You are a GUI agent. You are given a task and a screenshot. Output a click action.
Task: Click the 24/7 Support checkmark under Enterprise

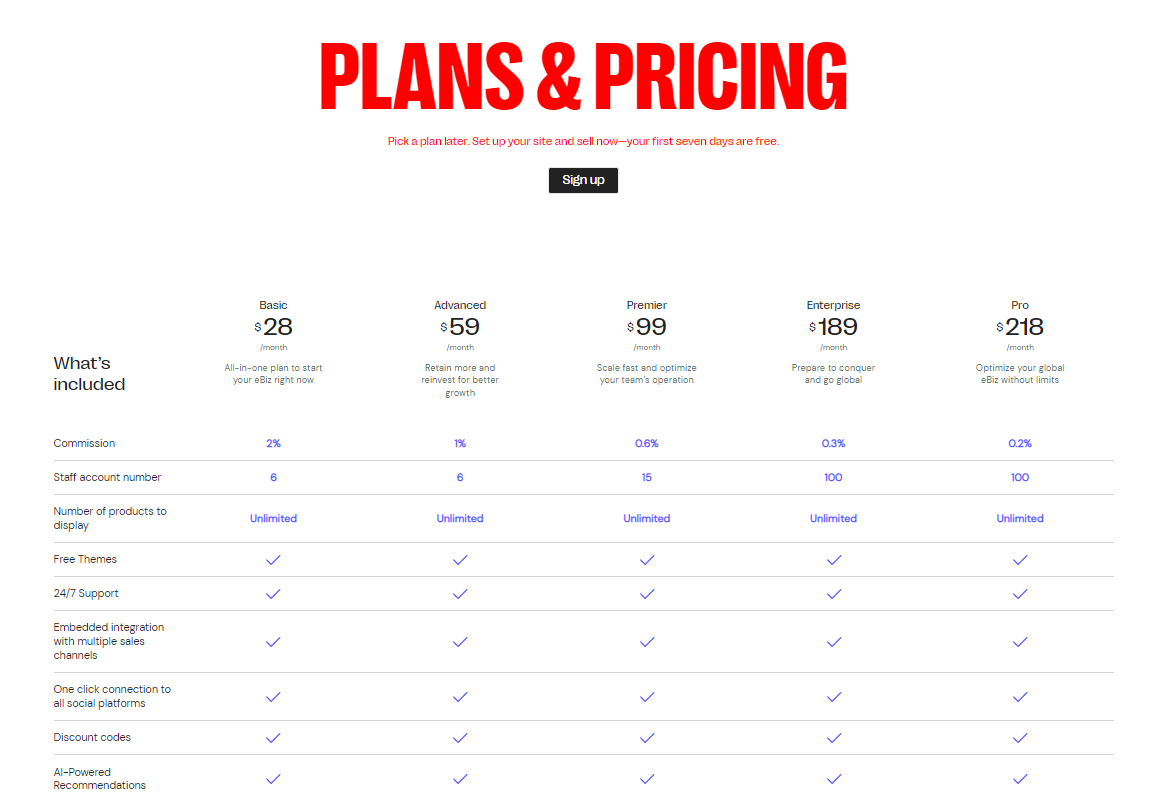click(x=833, y=593)
